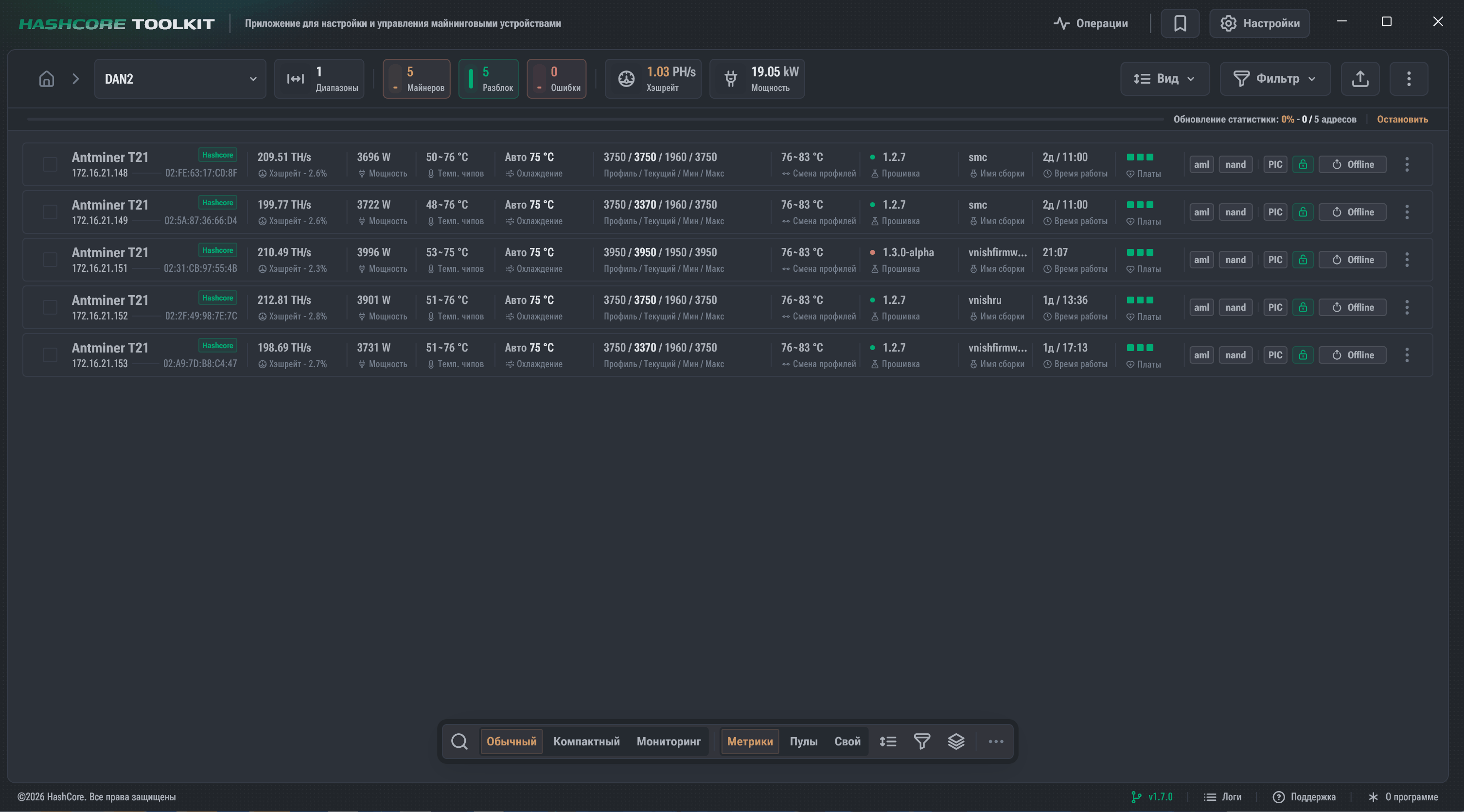
Task: Go to the home icon in breadcrumb
Action: (47, 79)
